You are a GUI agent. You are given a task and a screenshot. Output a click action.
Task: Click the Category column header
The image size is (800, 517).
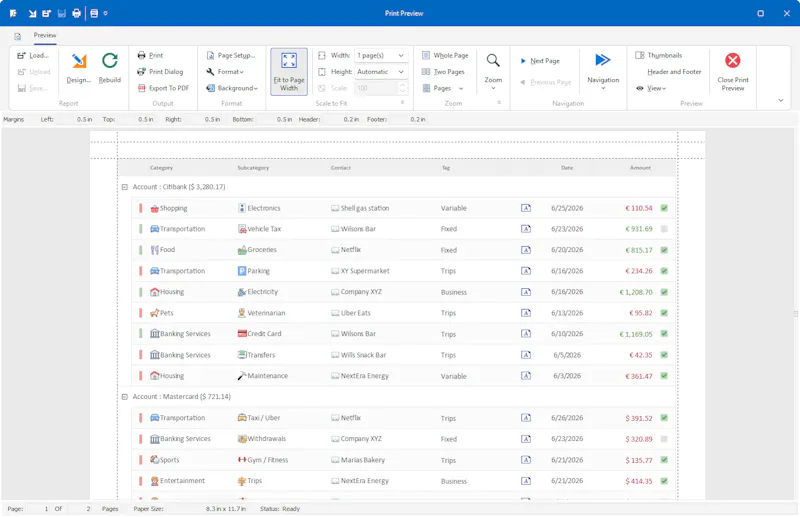point(161,168)
